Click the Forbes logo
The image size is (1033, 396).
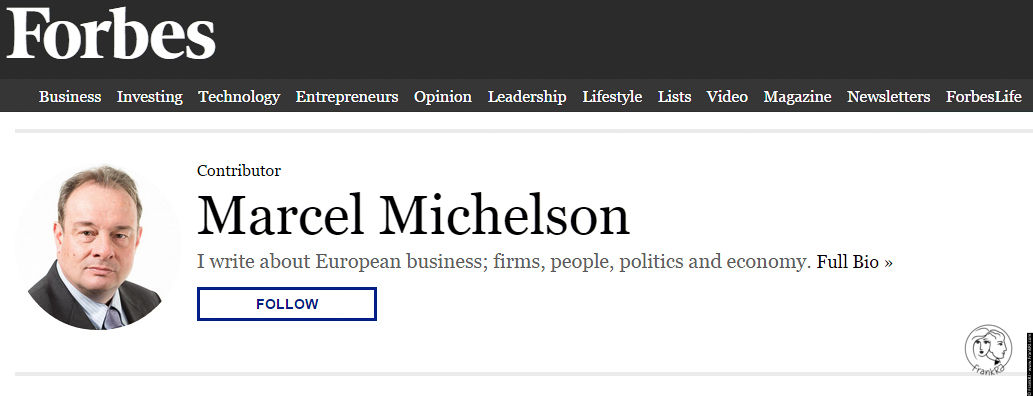(x=111, y=33)
